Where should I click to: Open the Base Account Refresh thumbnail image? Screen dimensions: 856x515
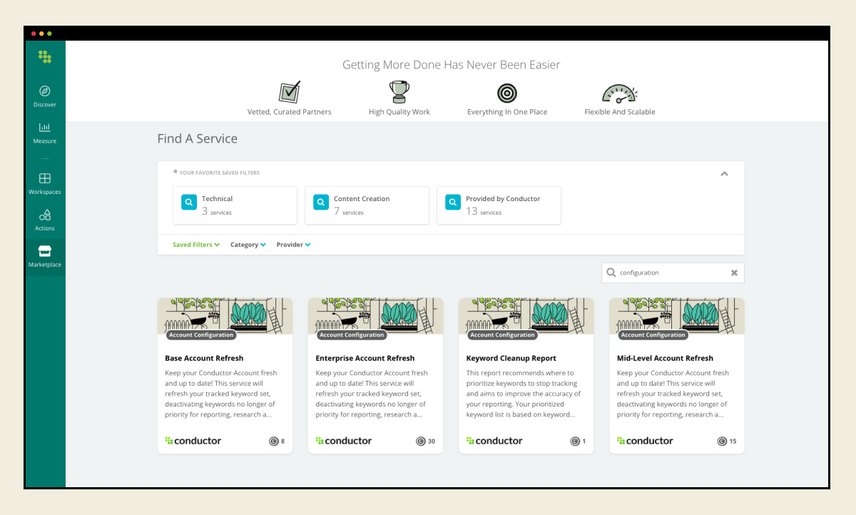225,316
